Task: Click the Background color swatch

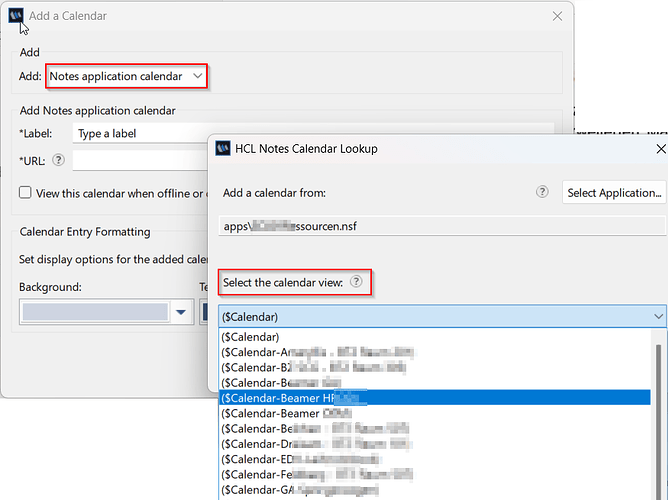Action: tap(95, 312)
